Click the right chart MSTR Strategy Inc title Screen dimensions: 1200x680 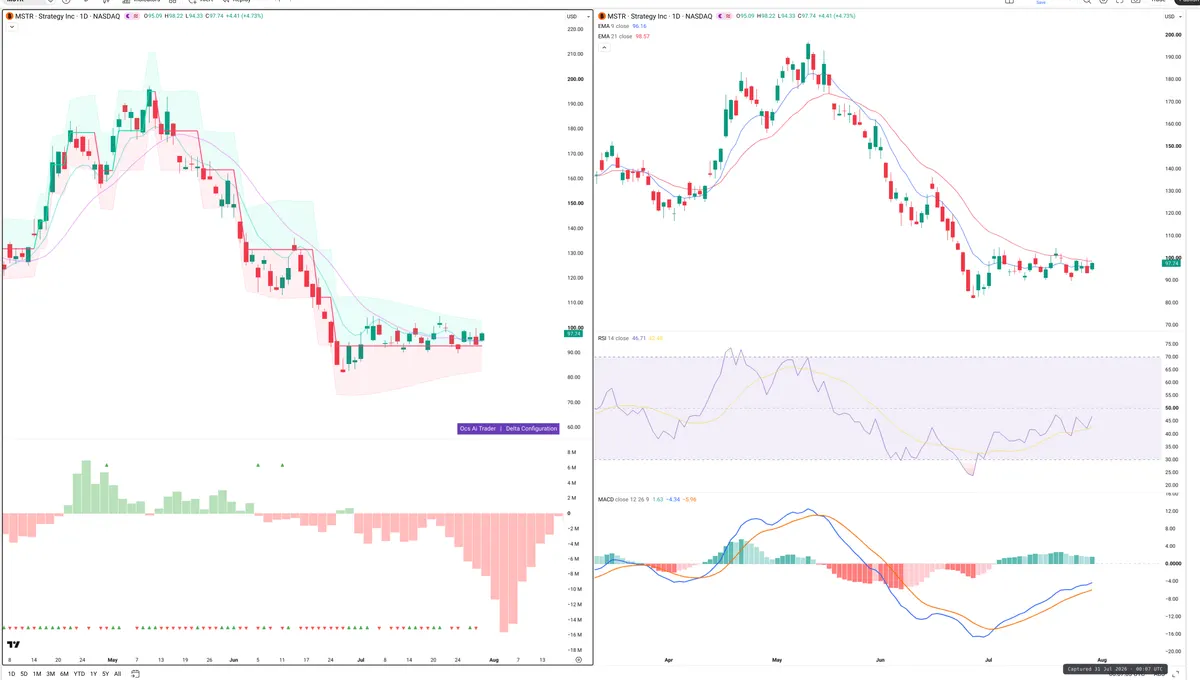[x=660, y=17]
